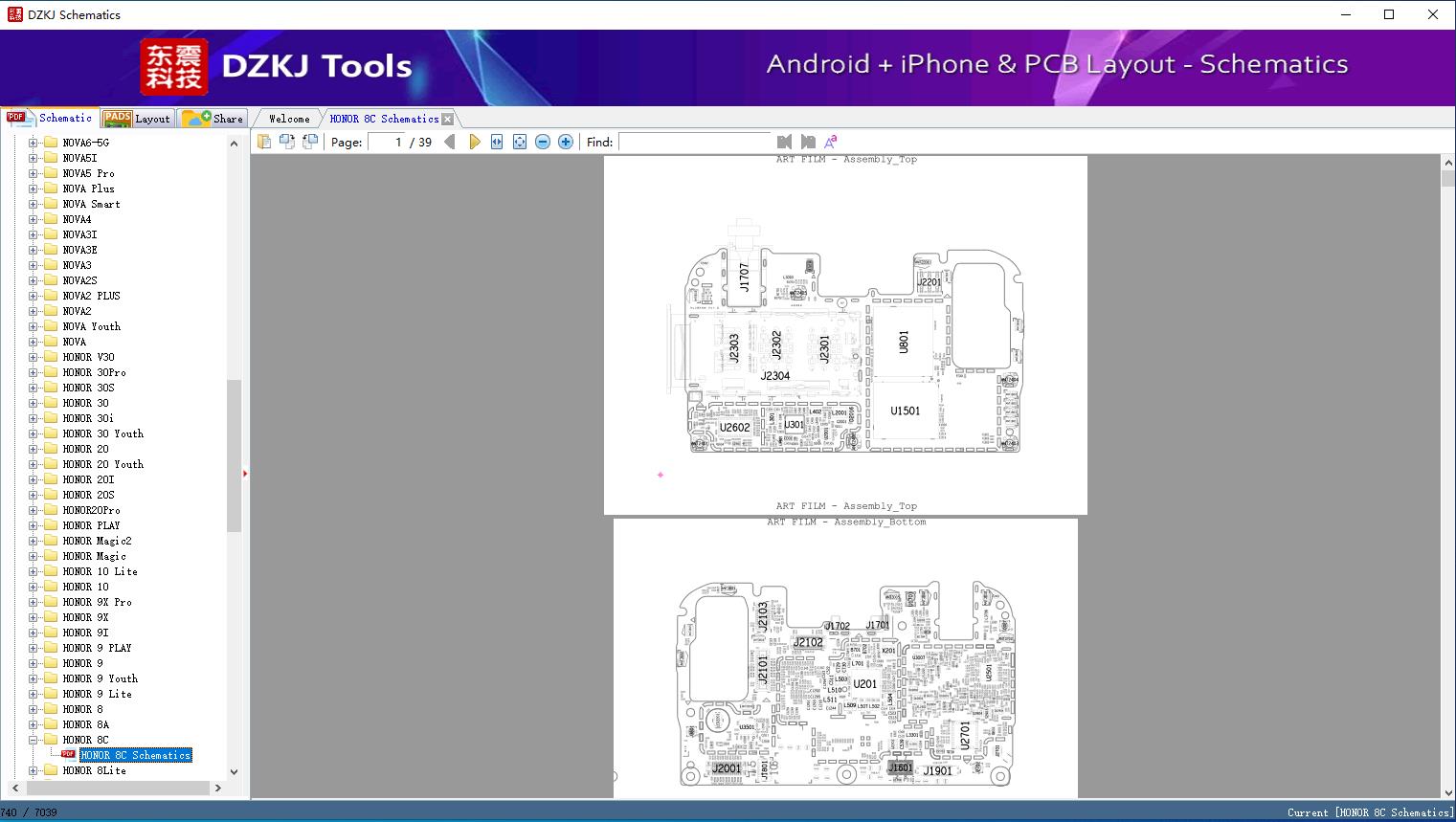Zoom out with the minus icon
This screenshot has height=822, width=1456.
pos(543,142)
